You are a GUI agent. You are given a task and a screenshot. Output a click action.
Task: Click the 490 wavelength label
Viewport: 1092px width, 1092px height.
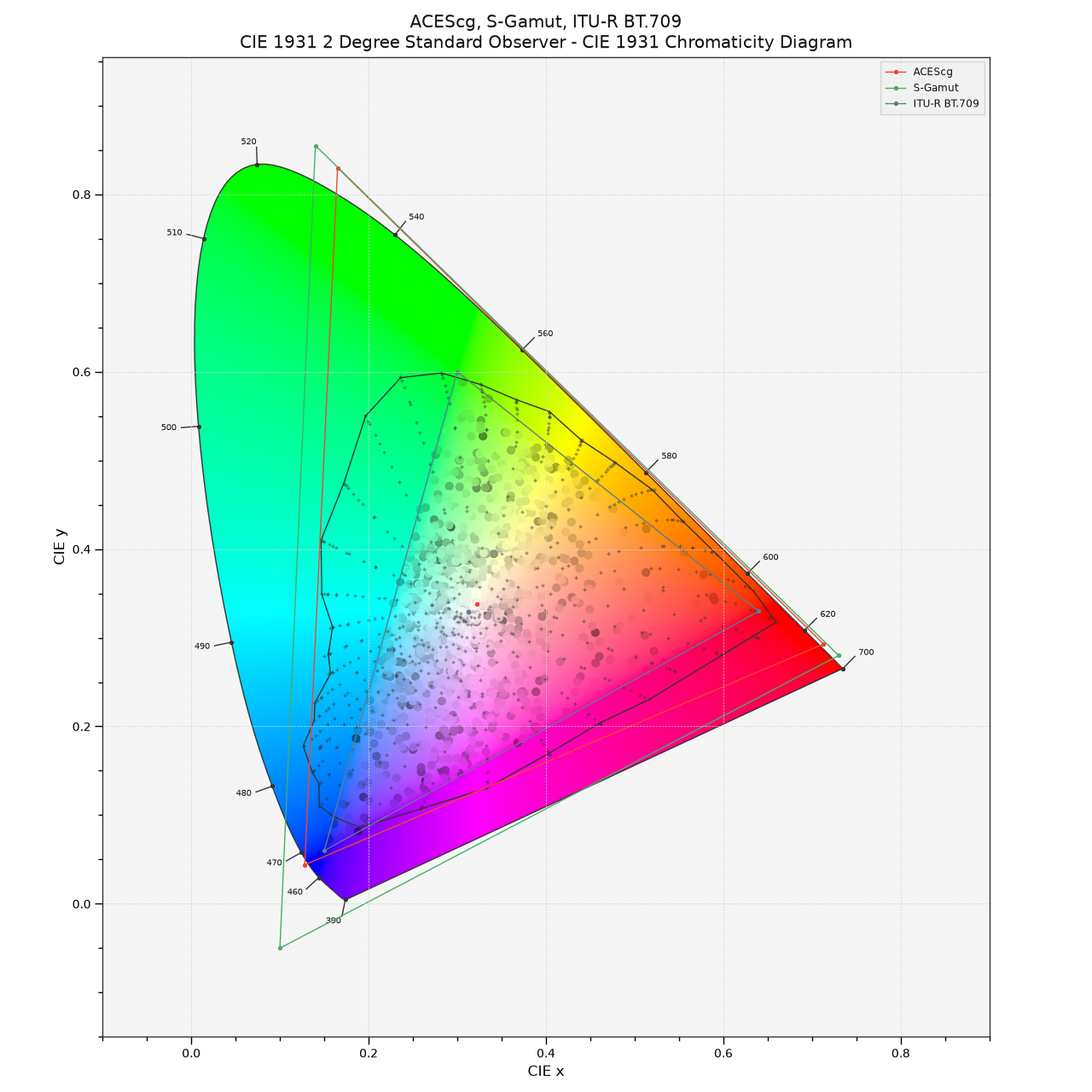pyautogui.click(x=202, y=646)
